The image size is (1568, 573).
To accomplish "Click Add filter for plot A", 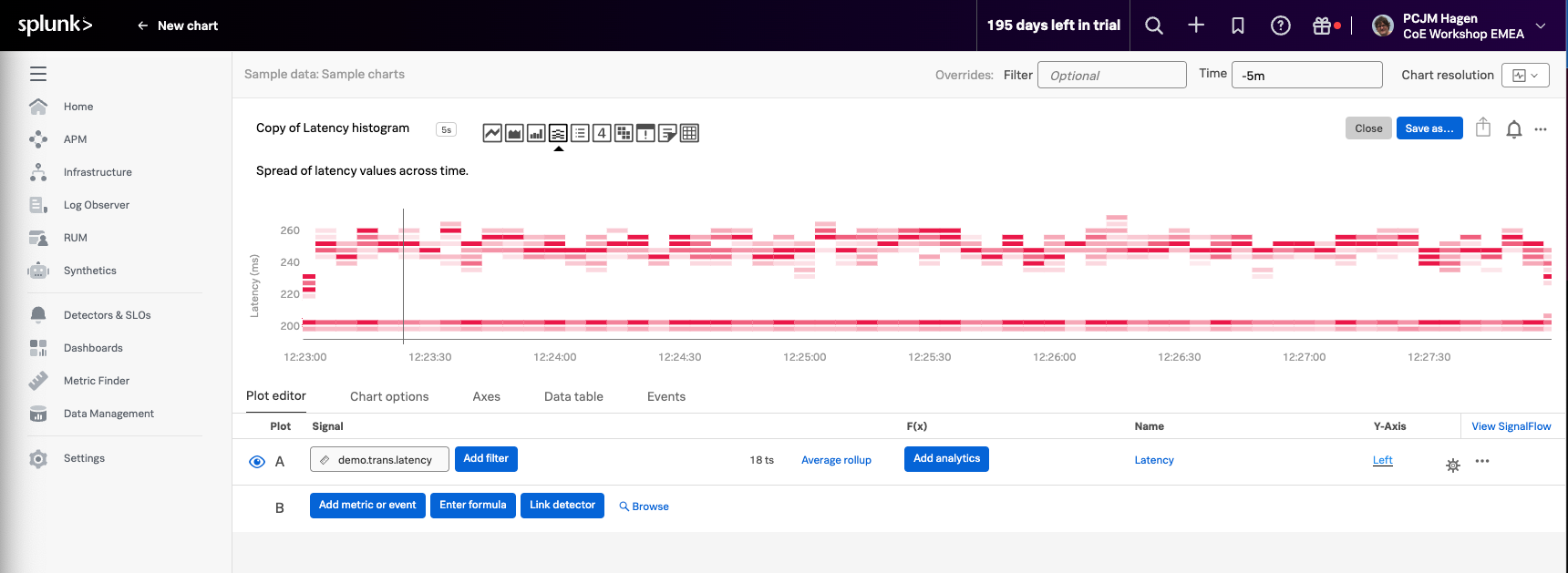I will tap(486, 459).
